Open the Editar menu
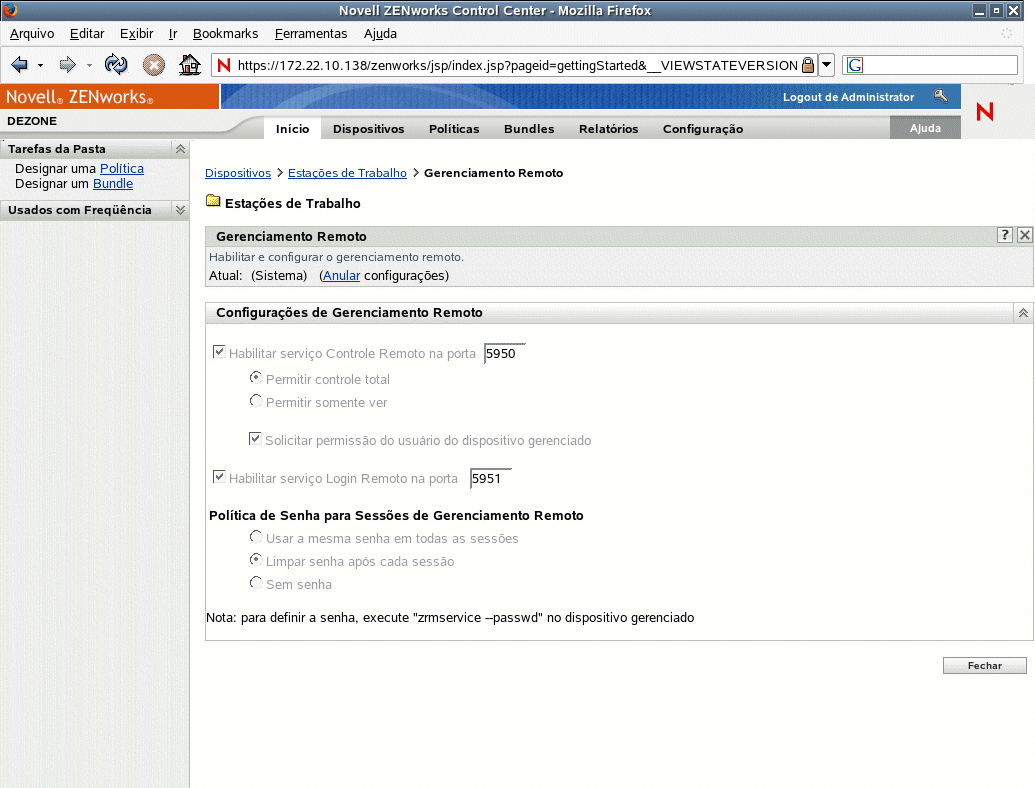 pos(87,34)
